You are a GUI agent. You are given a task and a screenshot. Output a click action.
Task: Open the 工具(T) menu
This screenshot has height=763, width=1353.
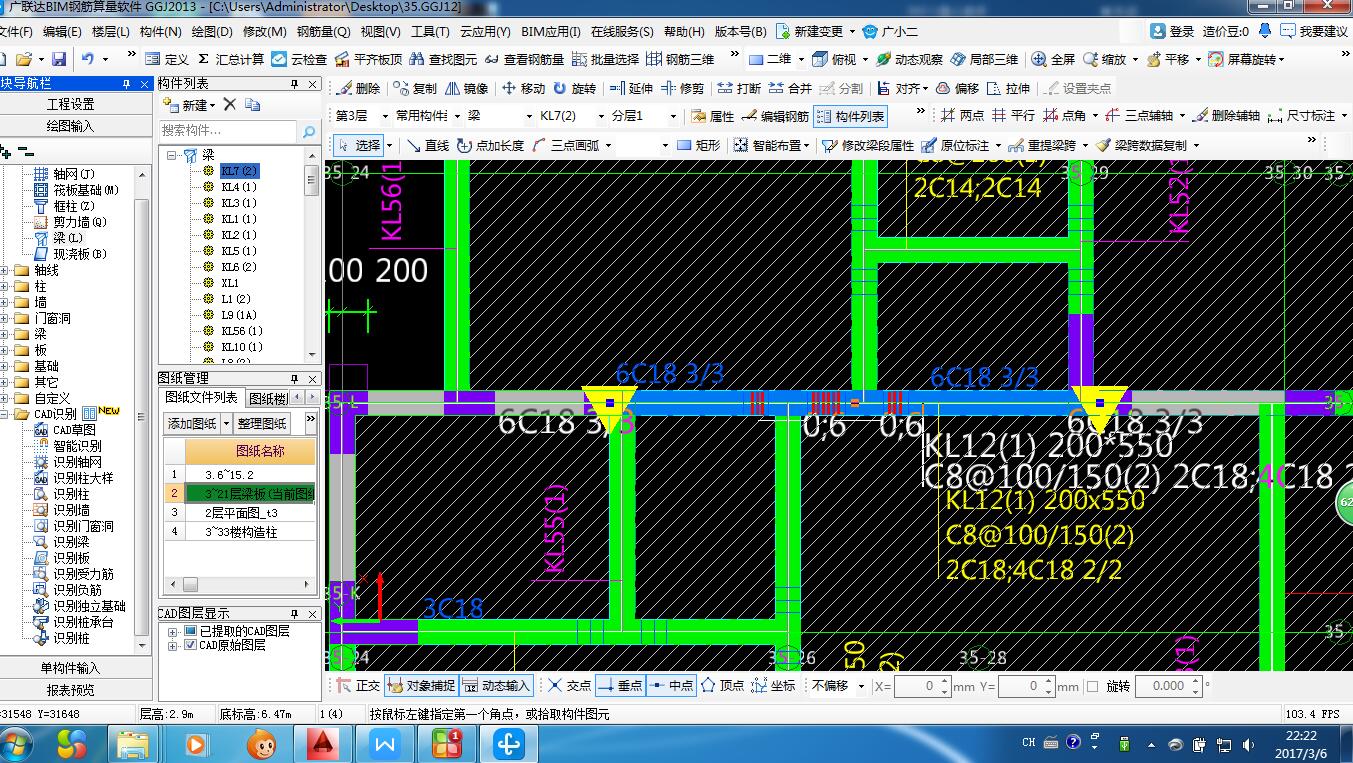[x=430, y=32]
